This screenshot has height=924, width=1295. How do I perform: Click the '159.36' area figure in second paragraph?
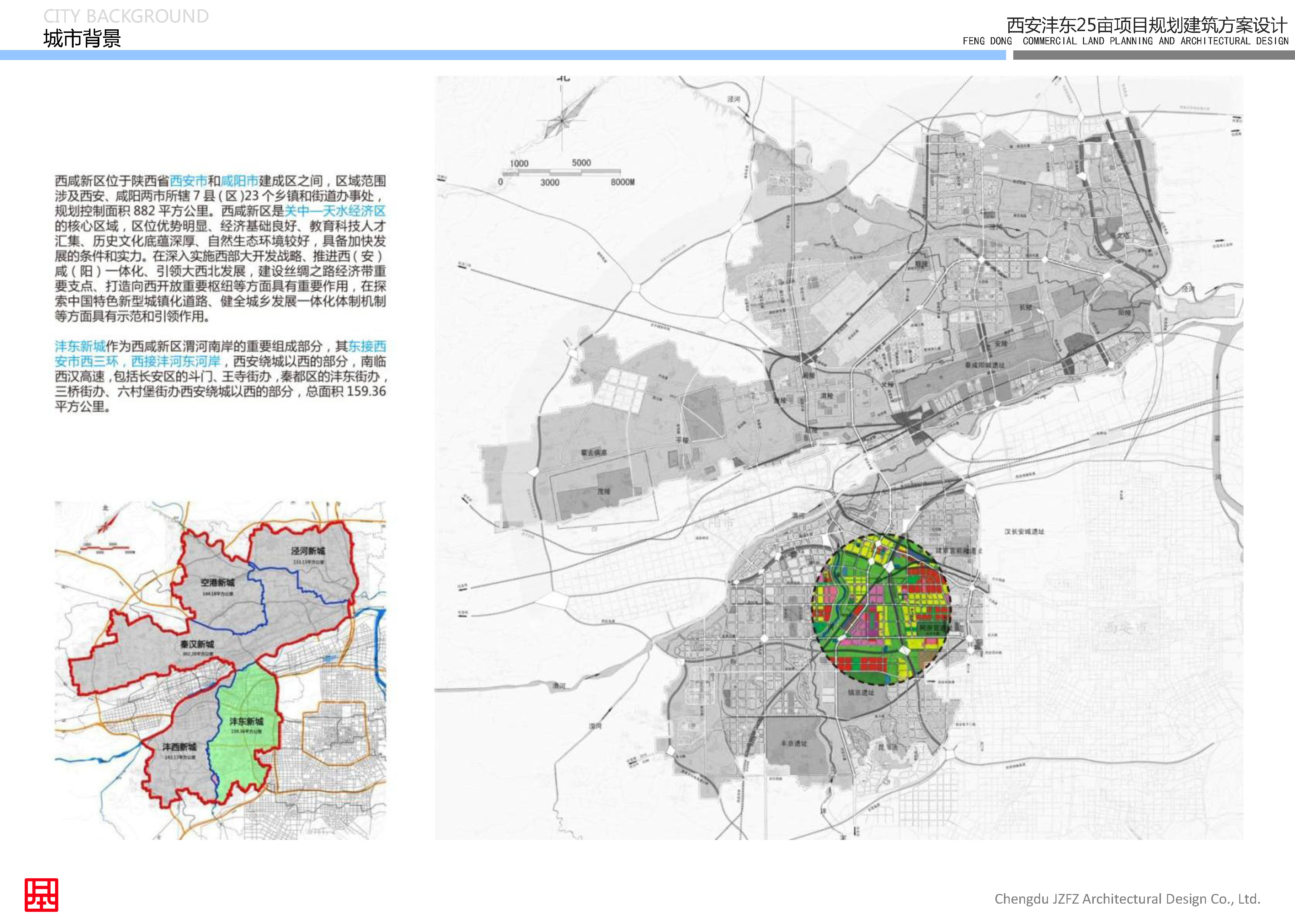point(366,391)
